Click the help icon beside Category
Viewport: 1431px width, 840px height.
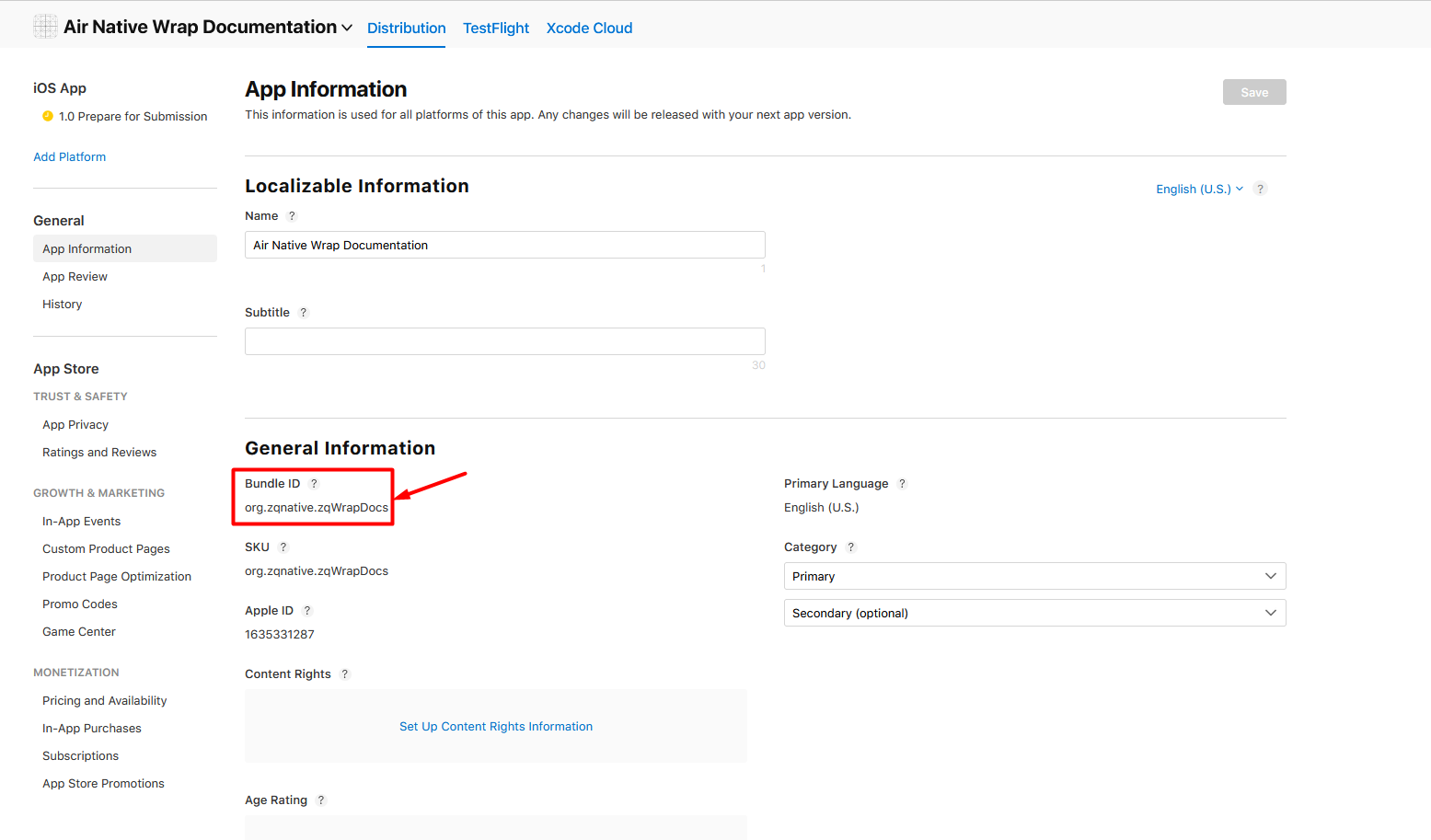(850, 547)
